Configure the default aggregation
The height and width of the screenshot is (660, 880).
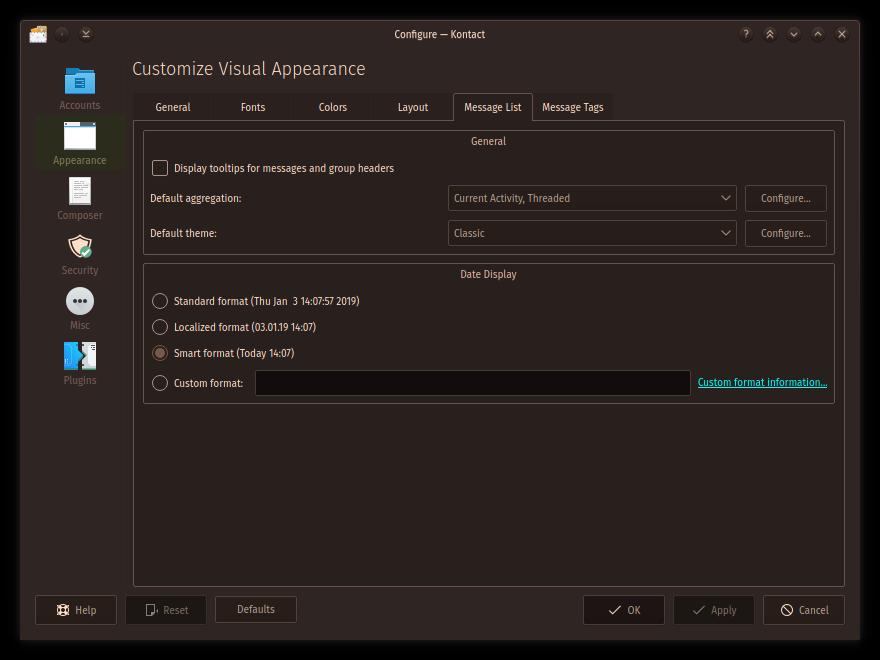point(786,198)
